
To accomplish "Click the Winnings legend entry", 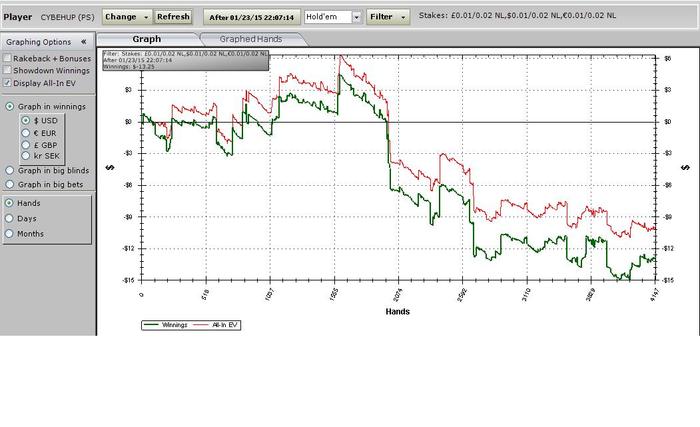I will [165, 325].
